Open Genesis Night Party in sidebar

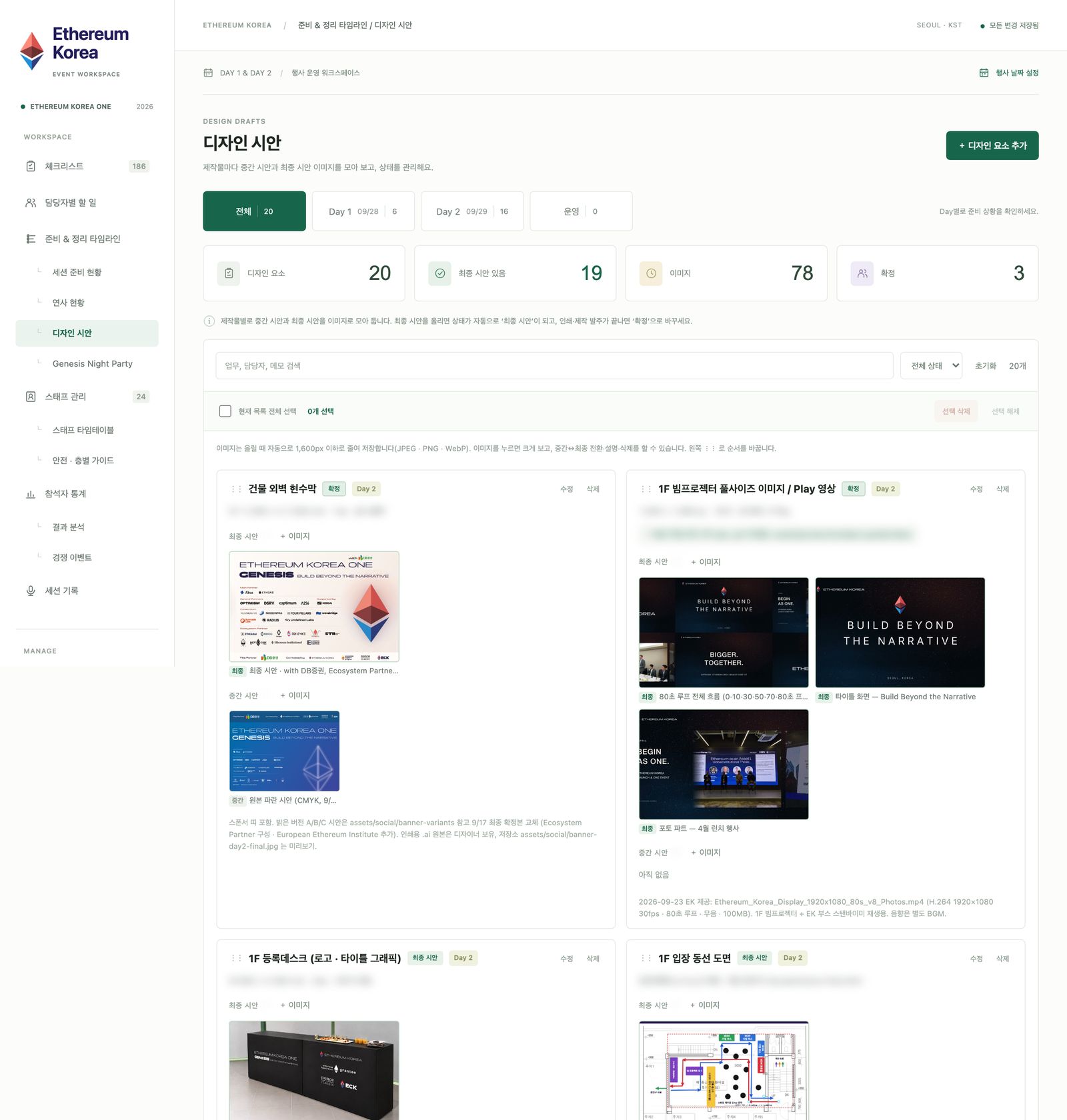[x=93, y=364]
